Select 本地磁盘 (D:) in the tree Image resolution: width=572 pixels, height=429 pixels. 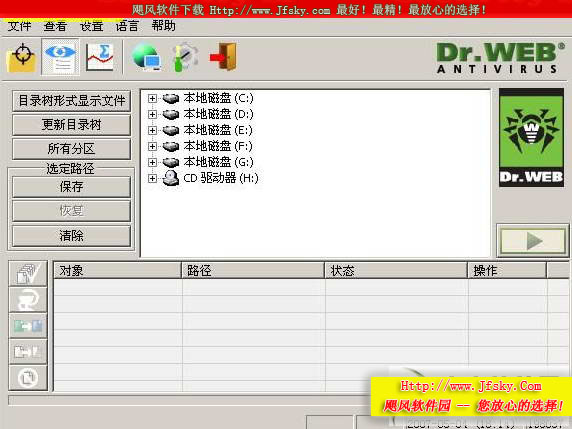218,114
